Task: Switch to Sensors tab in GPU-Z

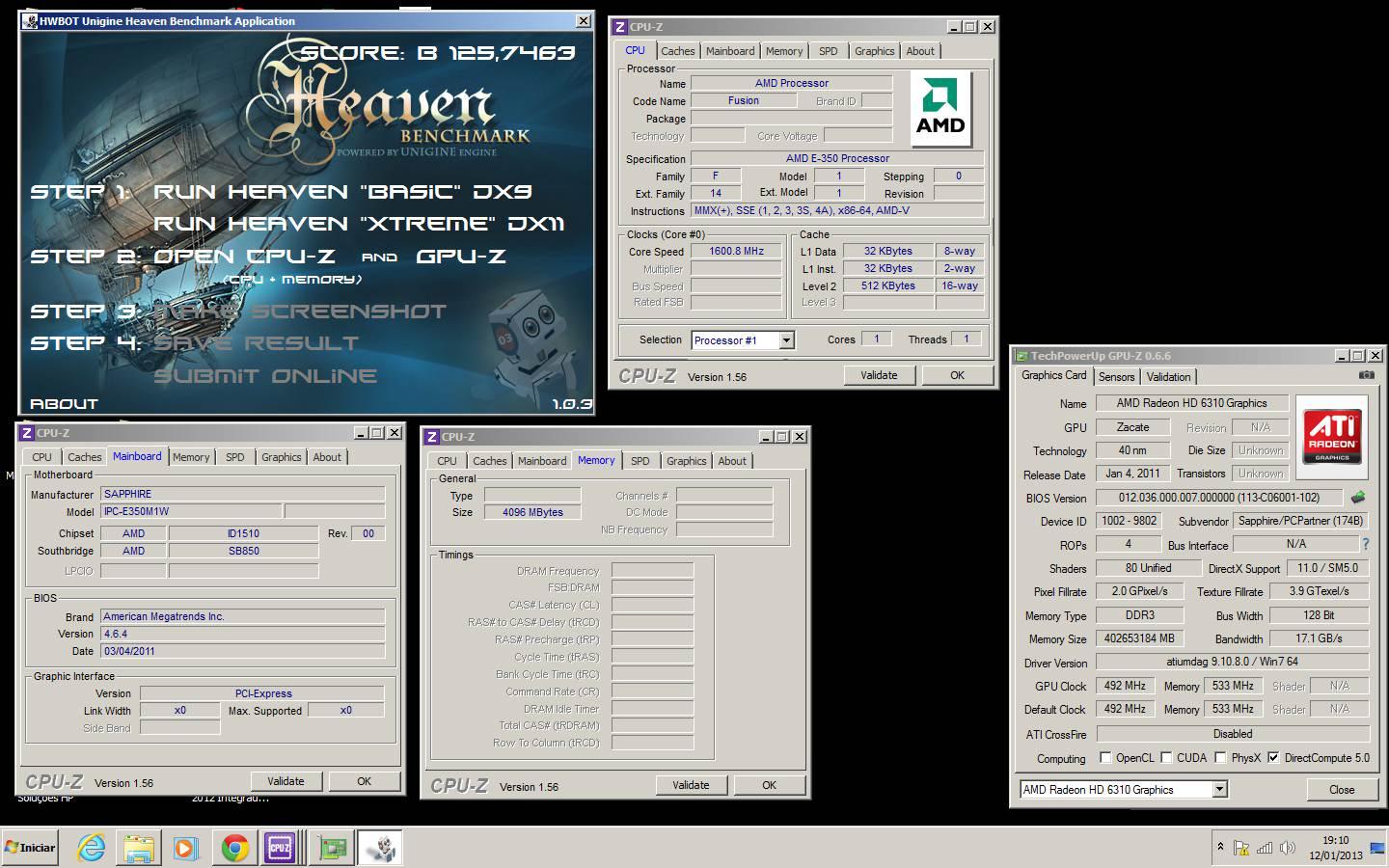Action: (1116, 377)
